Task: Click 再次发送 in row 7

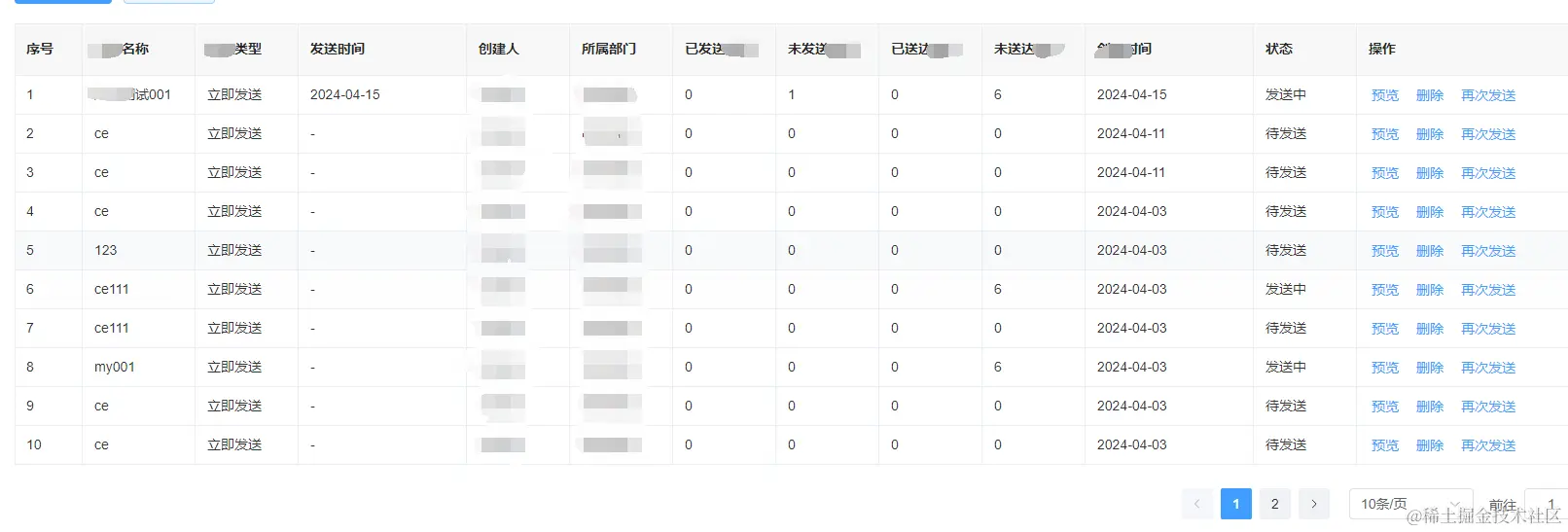Action: tap(1488, 329)
